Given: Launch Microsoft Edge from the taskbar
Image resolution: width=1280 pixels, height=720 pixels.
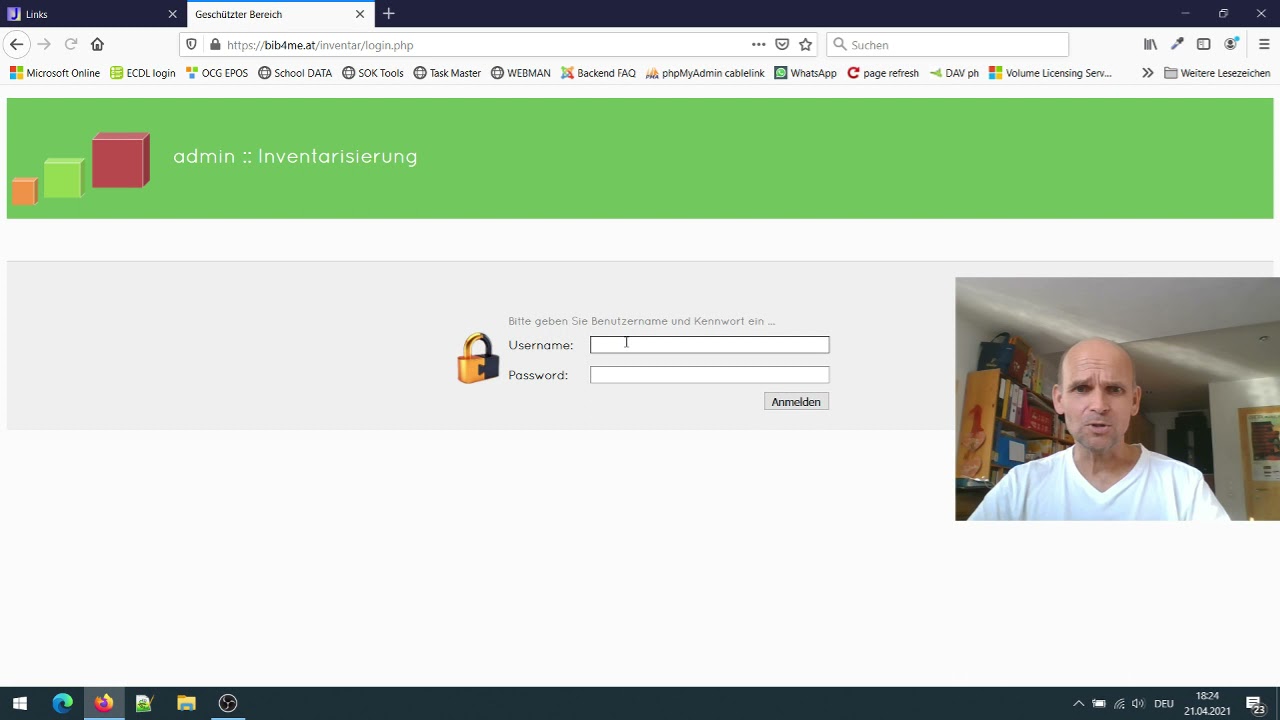Looking at the screenshot, I should (62, 703).
